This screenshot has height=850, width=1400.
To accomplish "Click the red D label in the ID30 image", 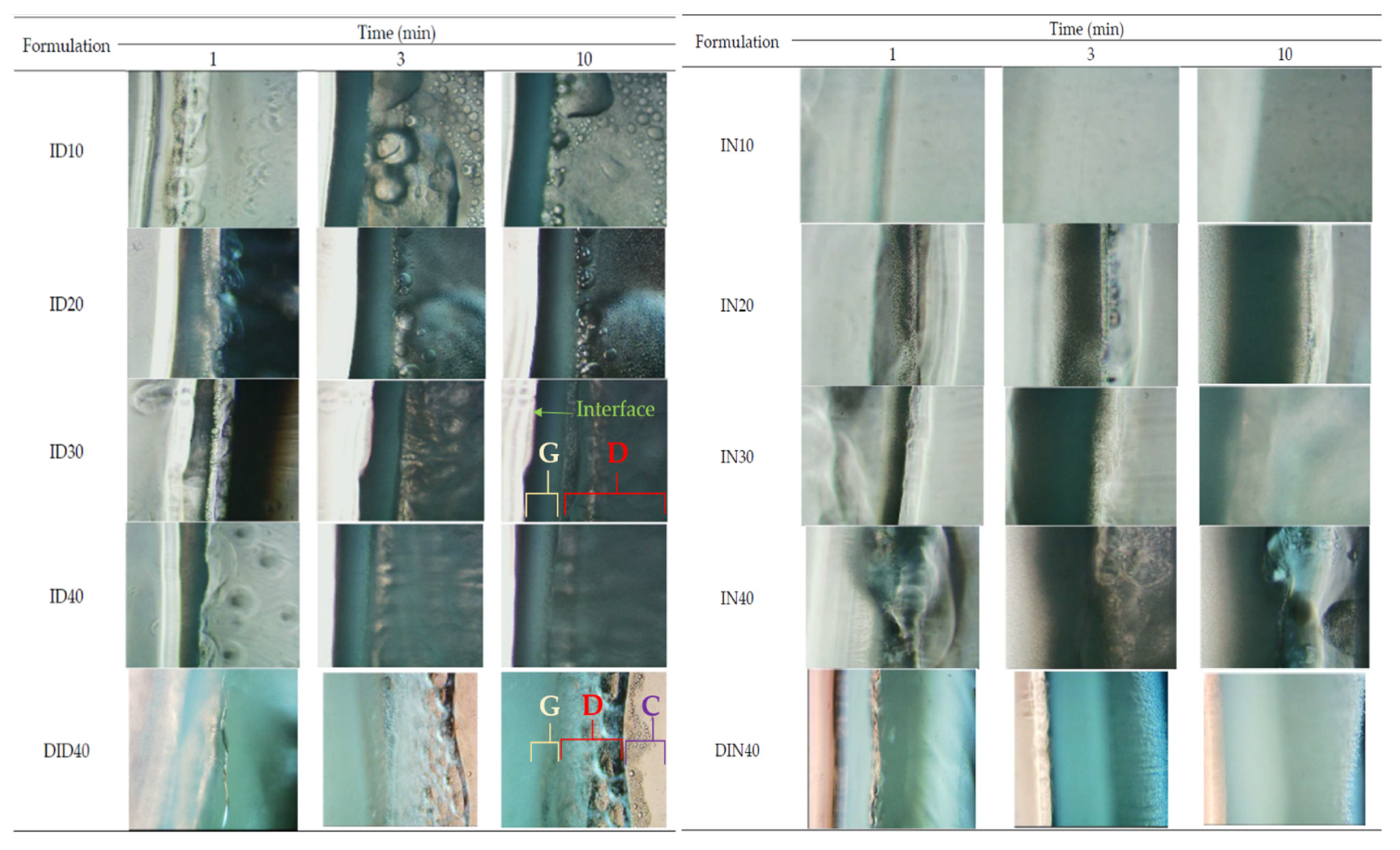I will (617, 453).
